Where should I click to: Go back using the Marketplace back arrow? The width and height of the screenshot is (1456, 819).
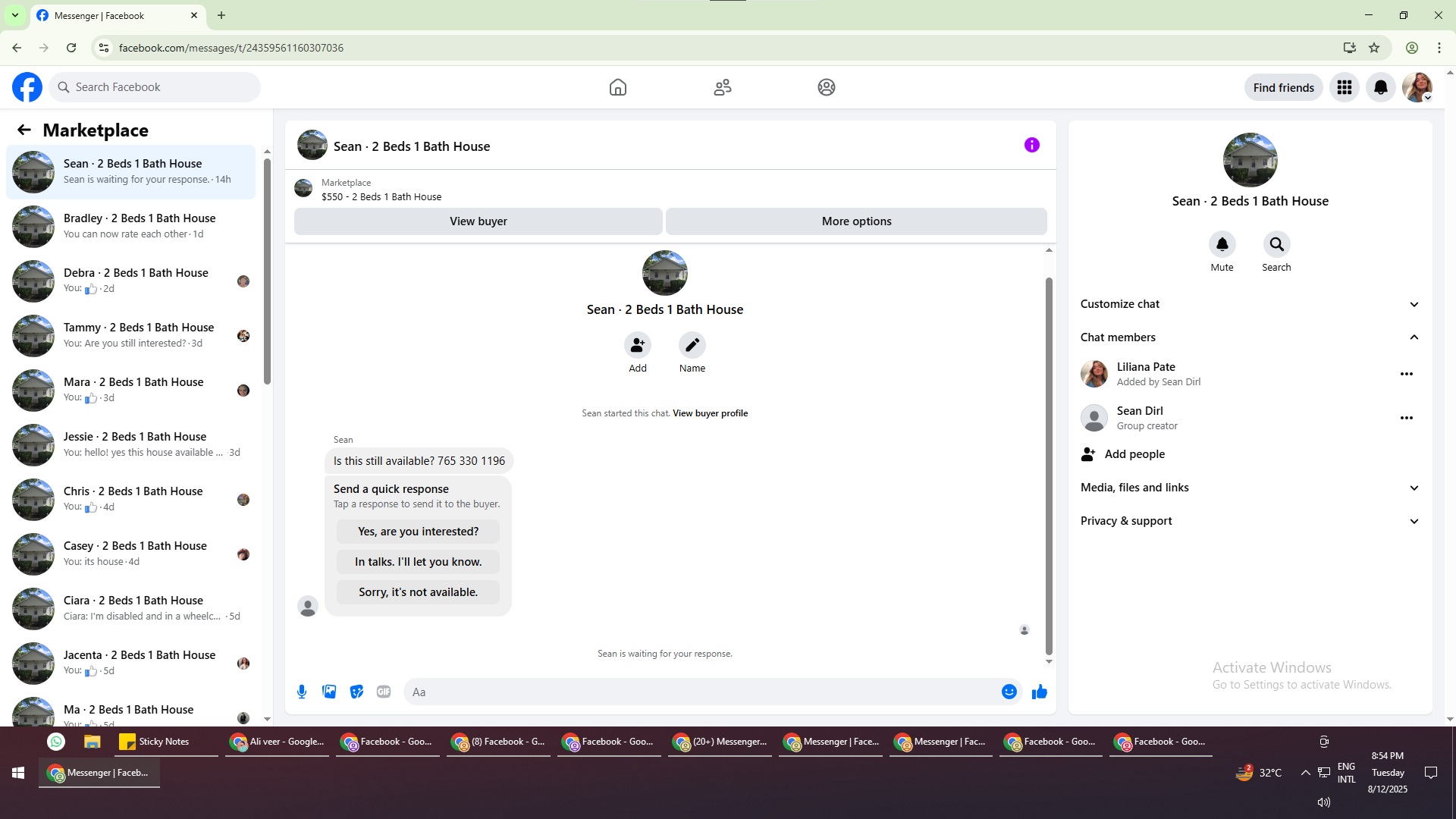pyautogui.click(x=24, y=130)
